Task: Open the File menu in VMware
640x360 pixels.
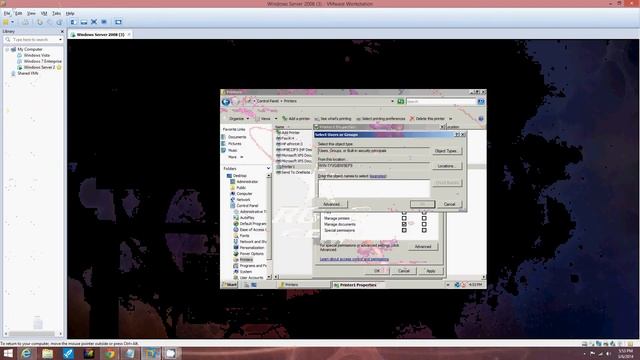Action: (7, 13)
